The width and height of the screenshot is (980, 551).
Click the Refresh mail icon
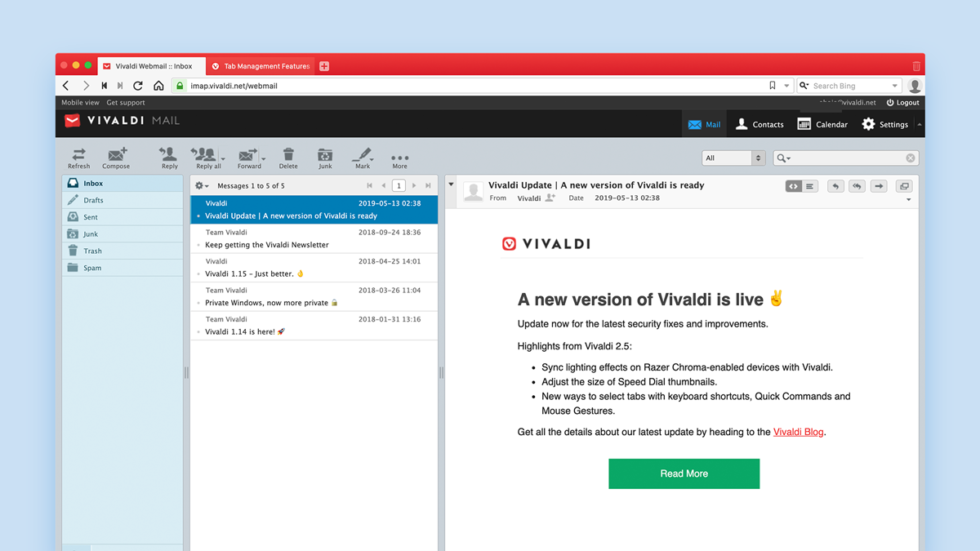pos(79,157)
